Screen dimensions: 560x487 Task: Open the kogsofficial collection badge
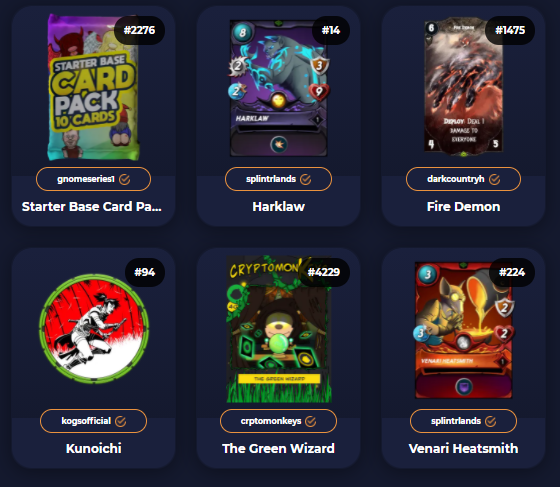[94, 421]
